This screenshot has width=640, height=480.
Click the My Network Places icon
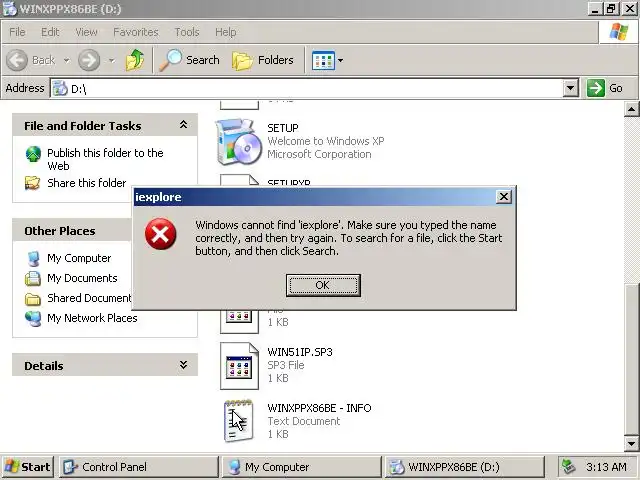click(x=33, y=318)
